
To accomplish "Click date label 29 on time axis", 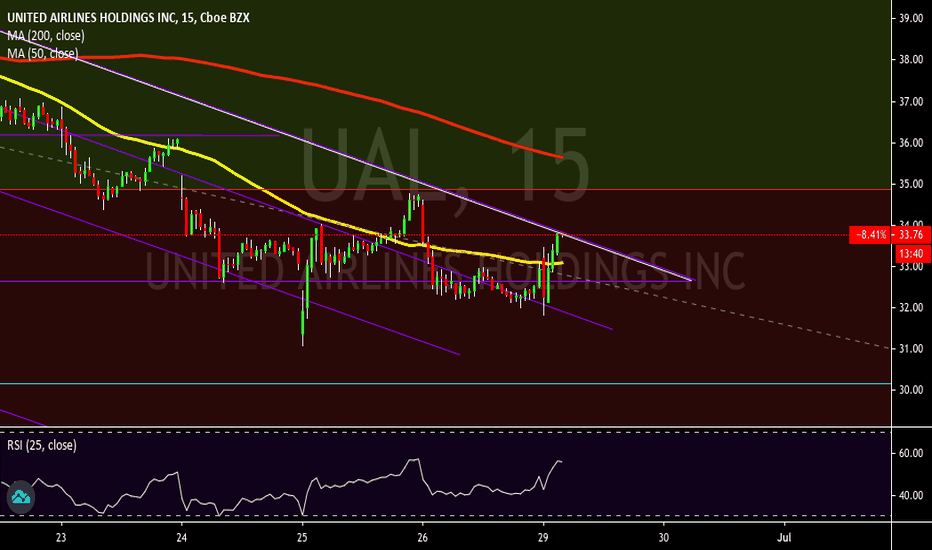I will (543, 538).
